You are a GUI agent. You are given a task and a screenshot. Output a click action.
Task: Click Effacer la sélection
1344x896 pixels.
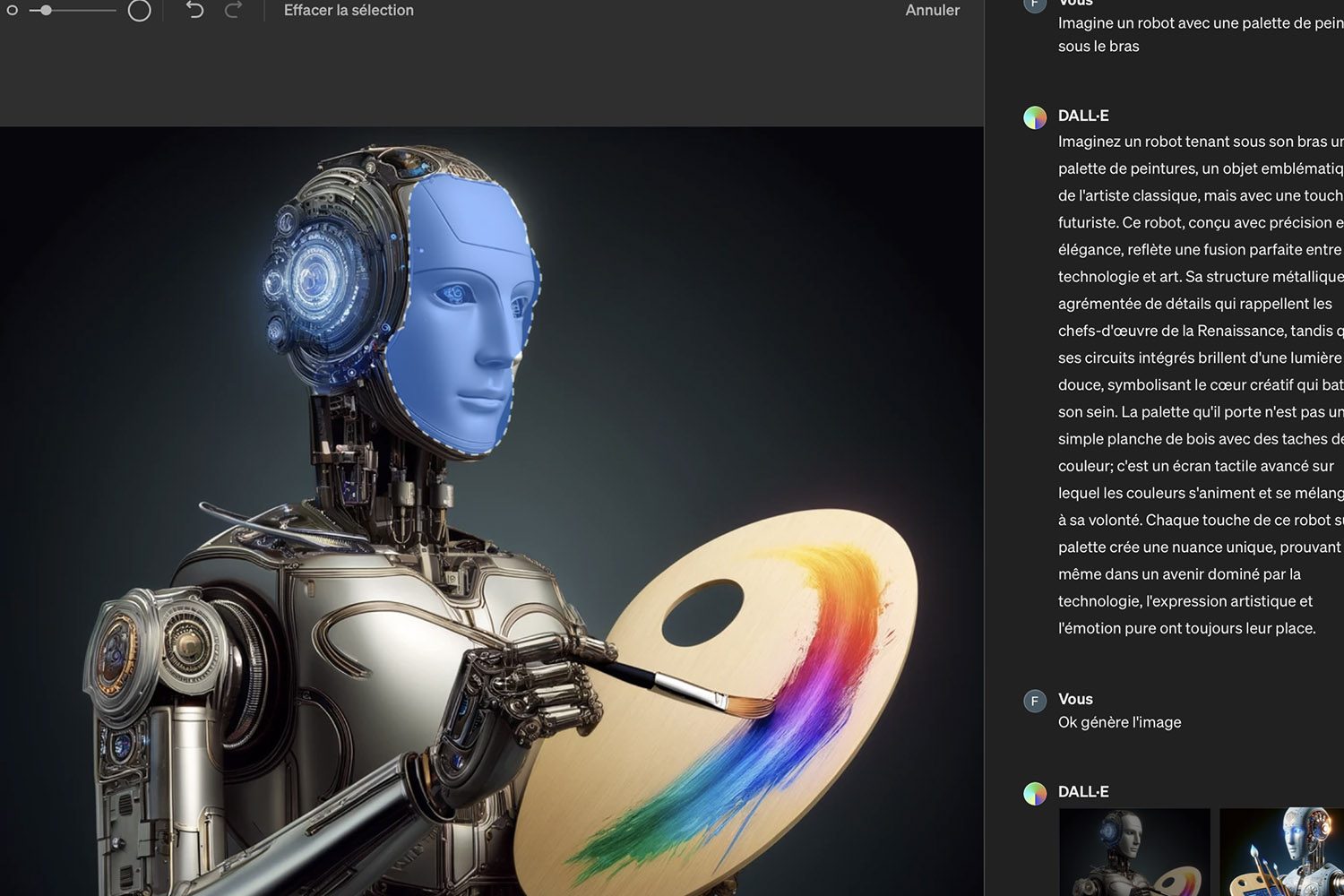(x=349, y=10)
